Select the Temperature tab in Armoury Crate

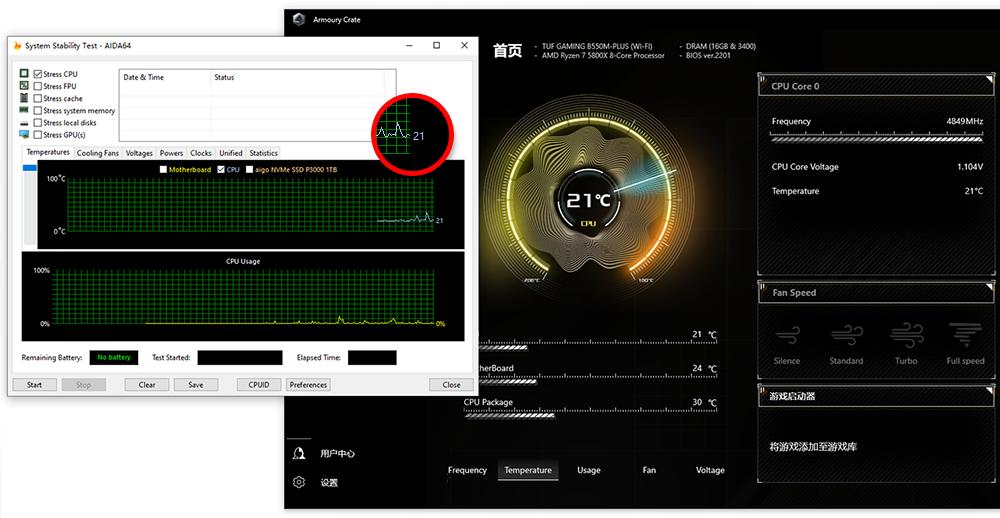(x=528, y=470)
